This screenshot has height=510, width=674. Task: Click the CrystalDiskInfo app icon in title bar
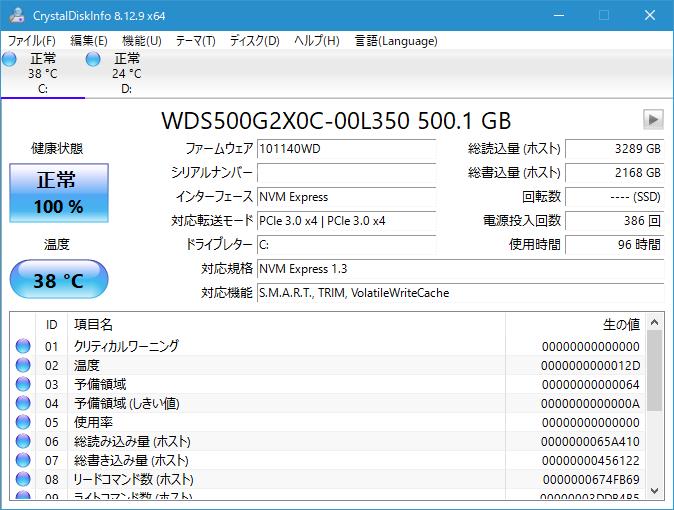point(17,15)
